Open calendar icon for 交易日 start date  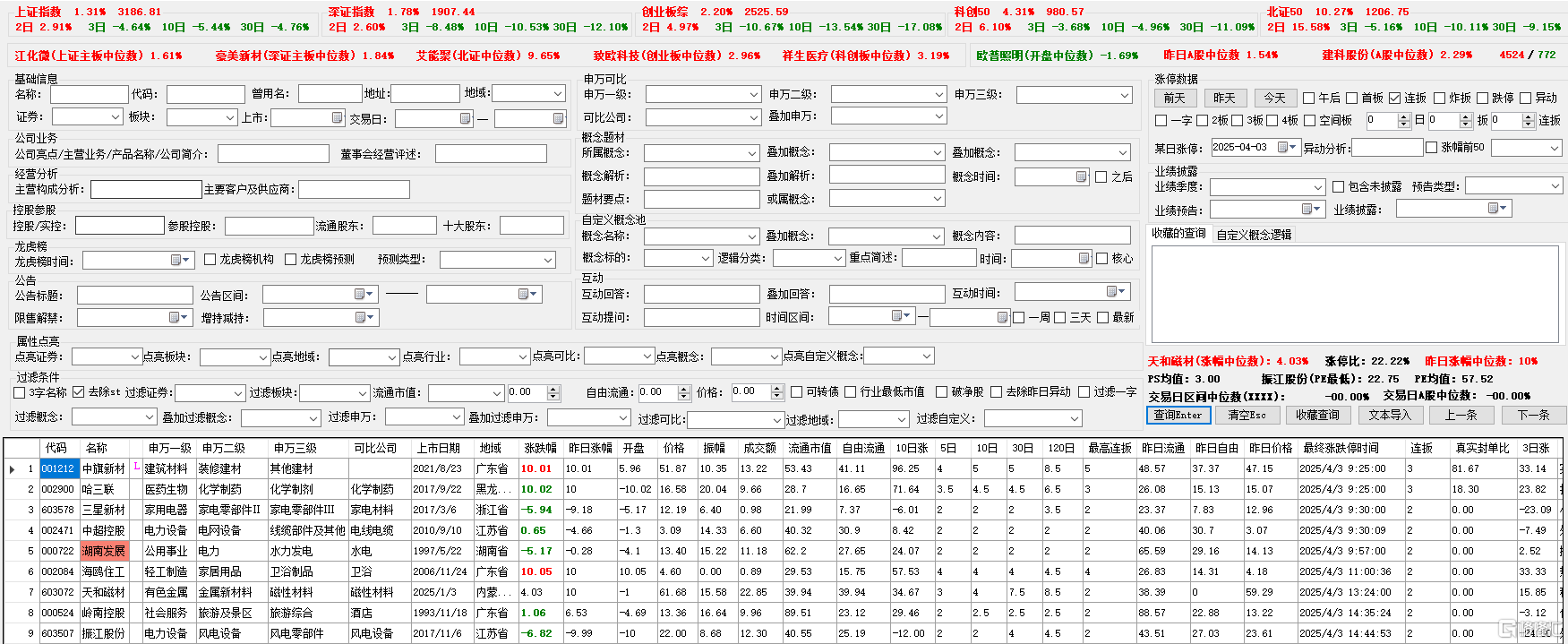[x=465, y=118]
